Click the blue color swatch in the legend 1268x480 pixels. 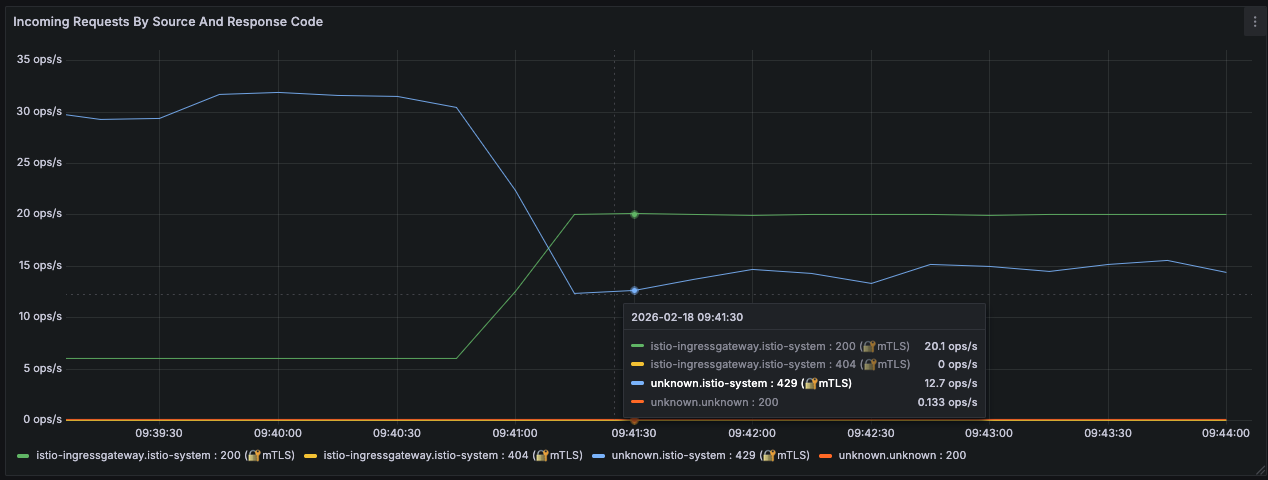(x=598, y=456)
